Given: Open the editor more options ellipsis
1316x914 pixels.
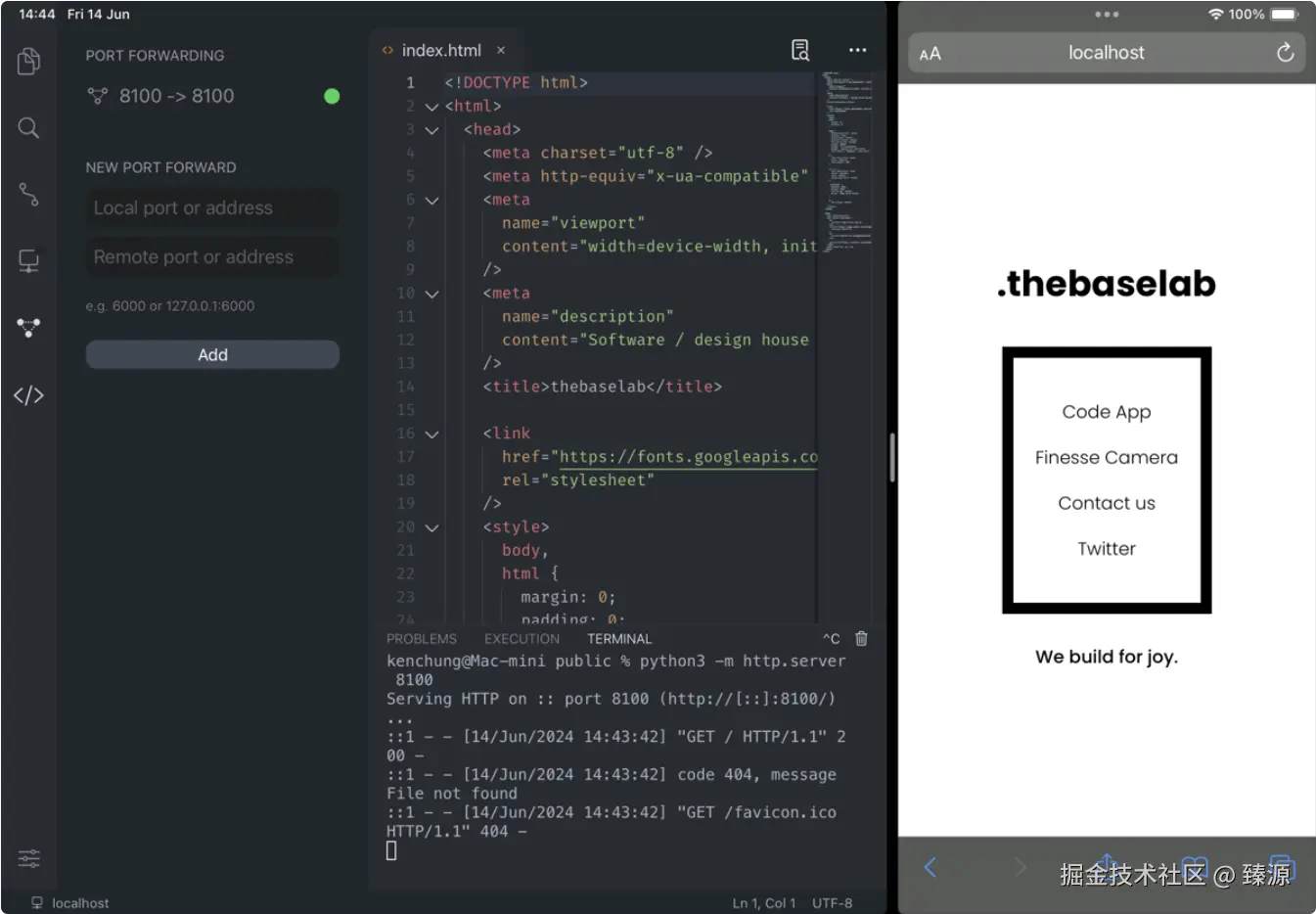Looking at the screenshot, I should click(857, 50).
